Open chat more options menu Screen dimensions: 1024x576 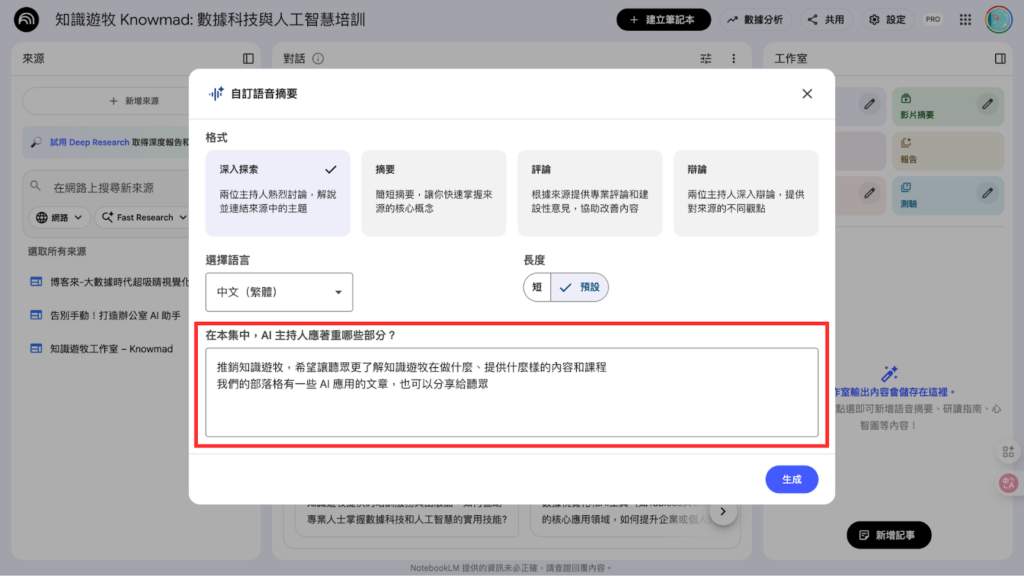point(733,59)
